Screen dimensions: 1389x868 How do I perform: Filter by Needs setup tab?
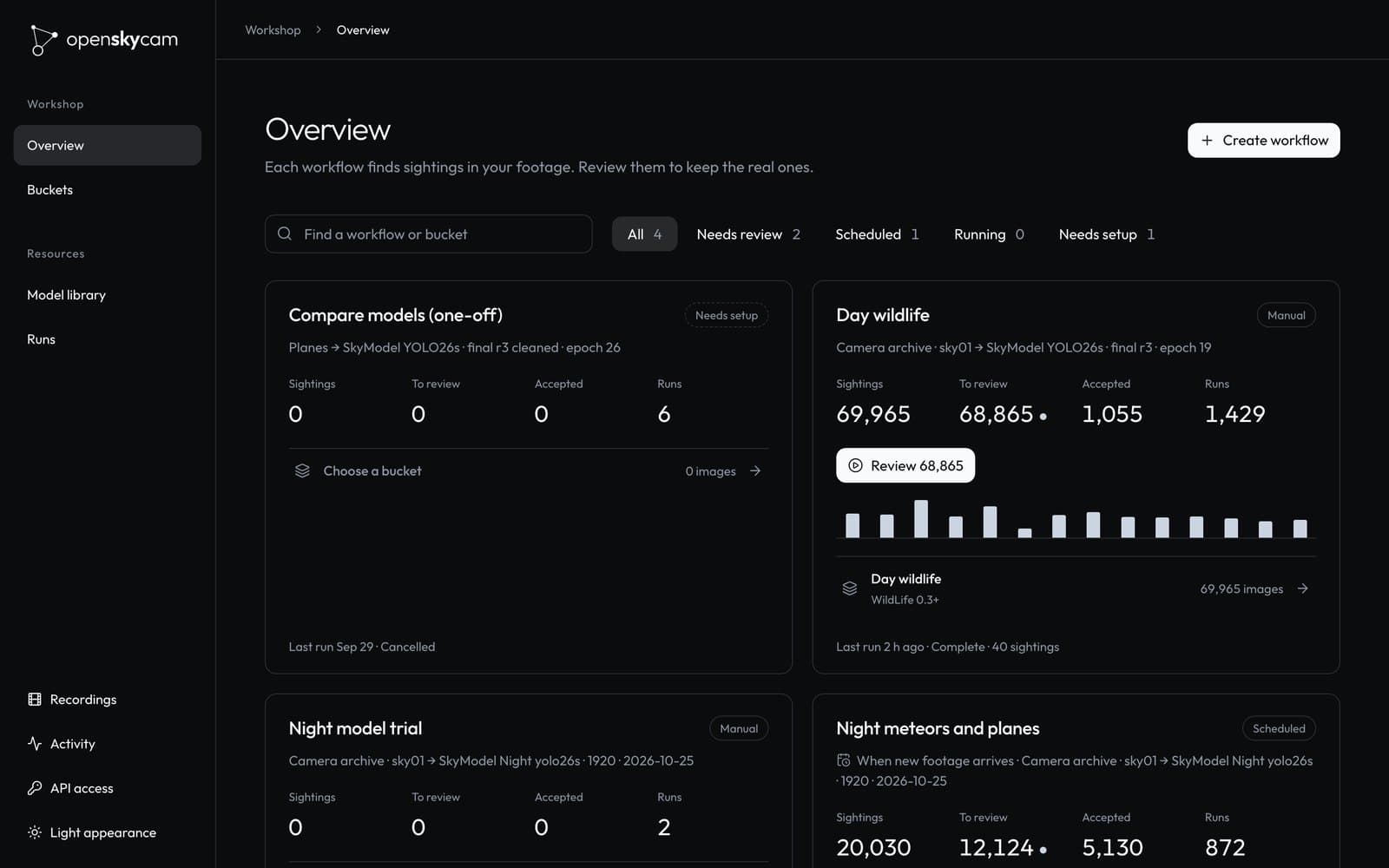pyautogui.click(x=1107, y=234)
